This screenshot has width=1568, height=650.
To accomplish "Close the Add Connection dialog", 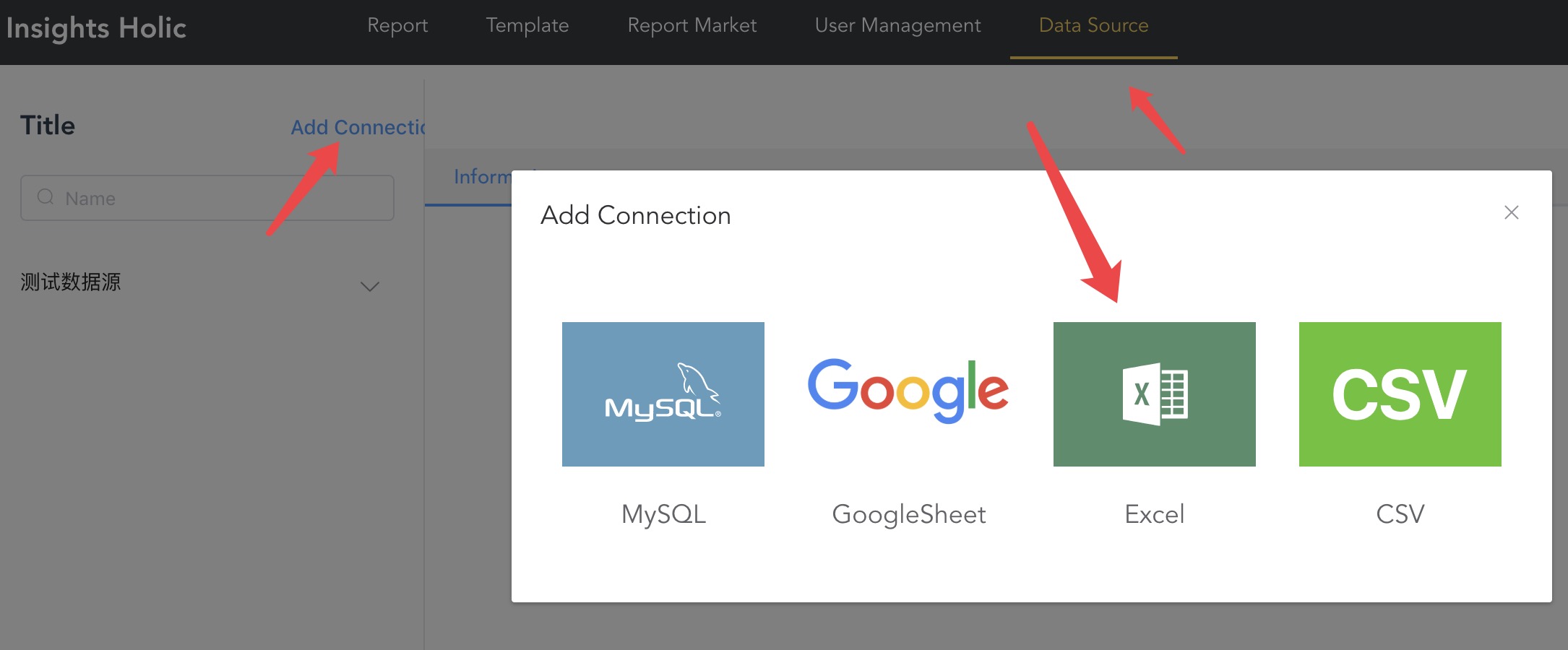I will (1511, 212).
